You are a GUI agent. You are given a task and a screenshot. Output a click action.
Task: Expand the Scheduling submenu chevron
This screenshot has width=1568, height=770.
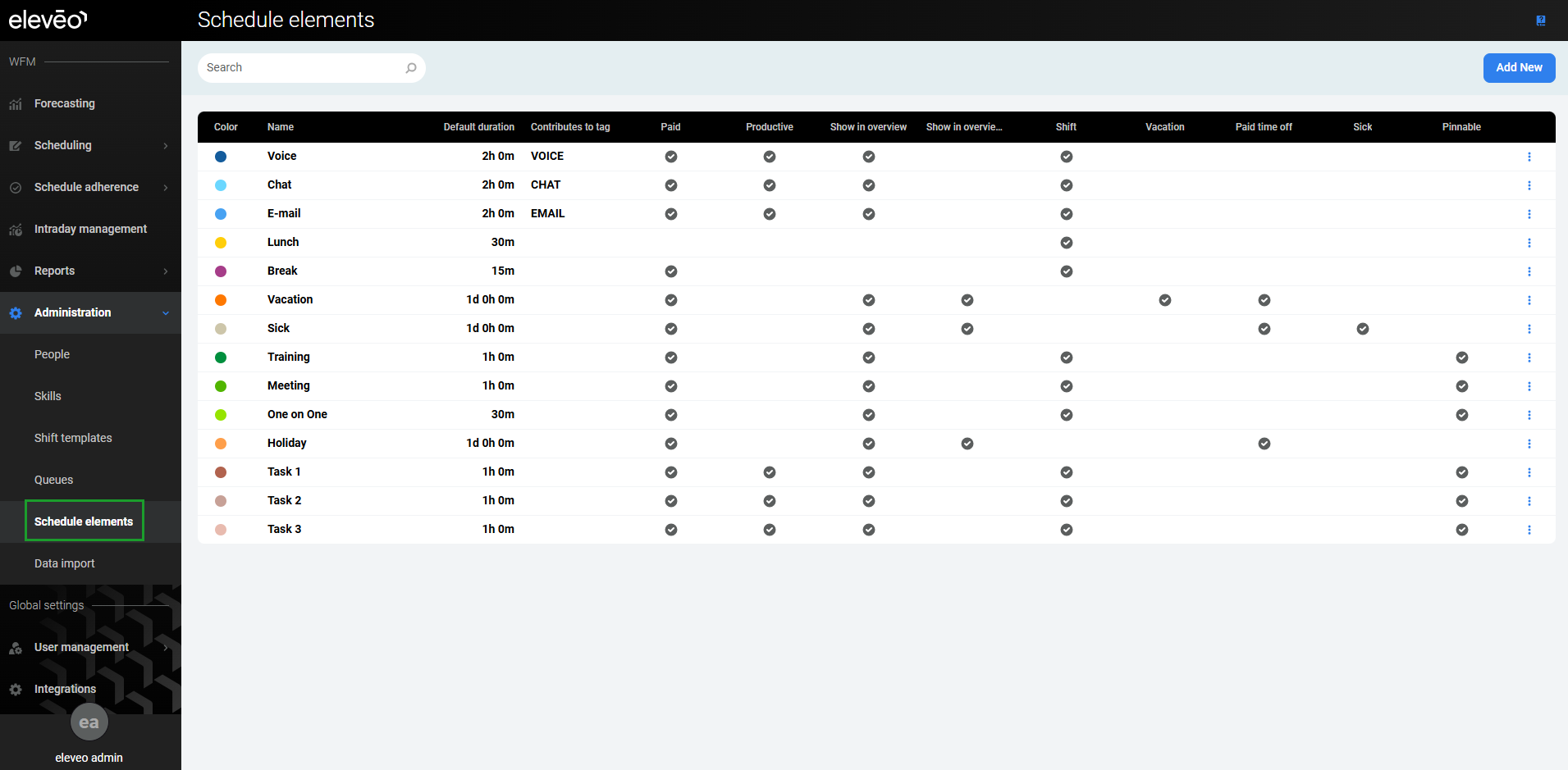point(166,146)
